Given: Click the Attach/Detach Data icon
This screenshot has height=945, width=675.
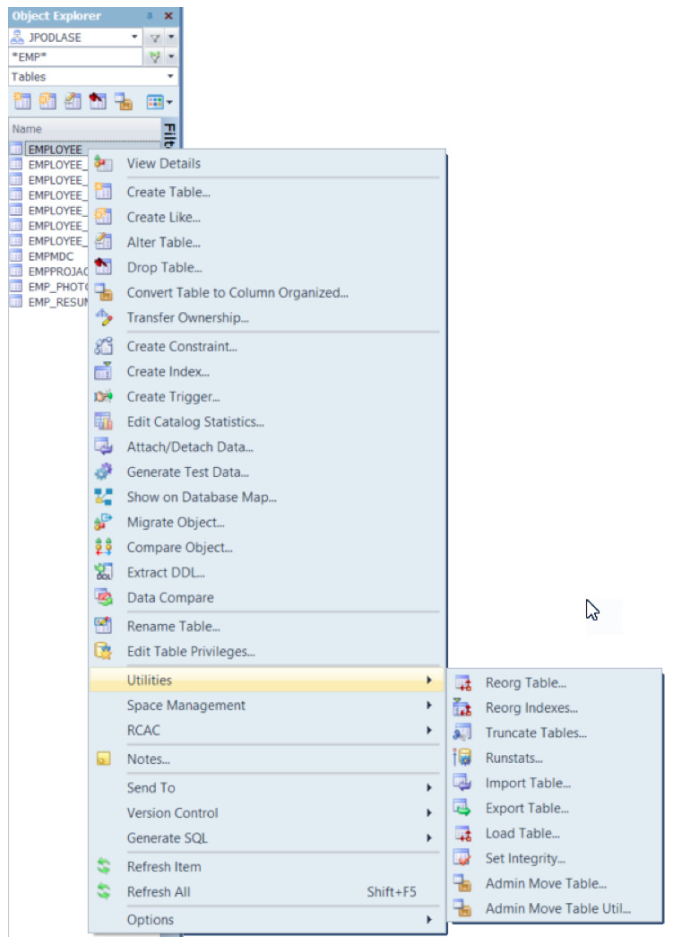Looking at the screenshot, I should pos(103,447).
